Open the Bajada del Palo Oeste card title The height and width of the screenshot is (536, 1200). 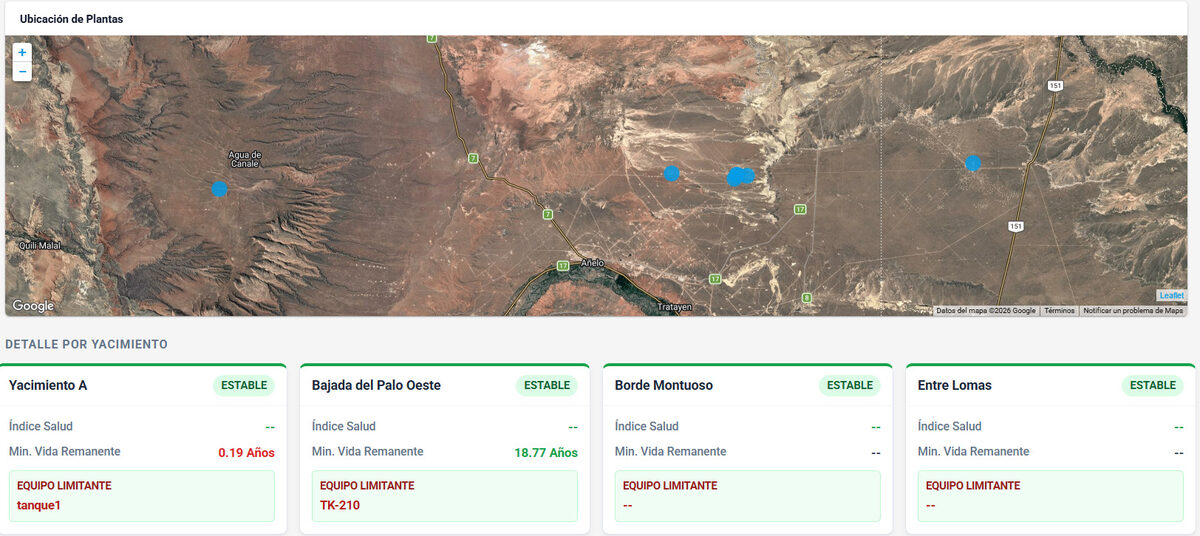click(376, 385)
